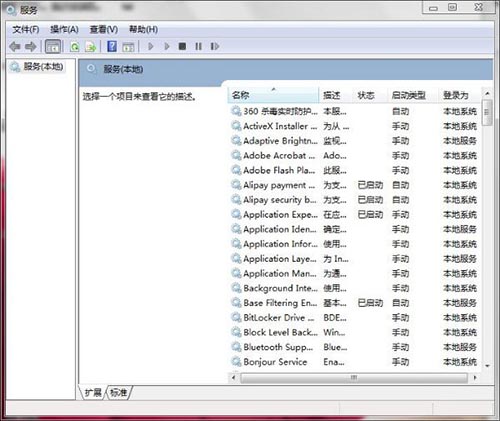Image resolution: width=500 pixels, height=421 pixels.
Task: Click the Forward arrow toolbar icon
Action: tap(31, 46)
